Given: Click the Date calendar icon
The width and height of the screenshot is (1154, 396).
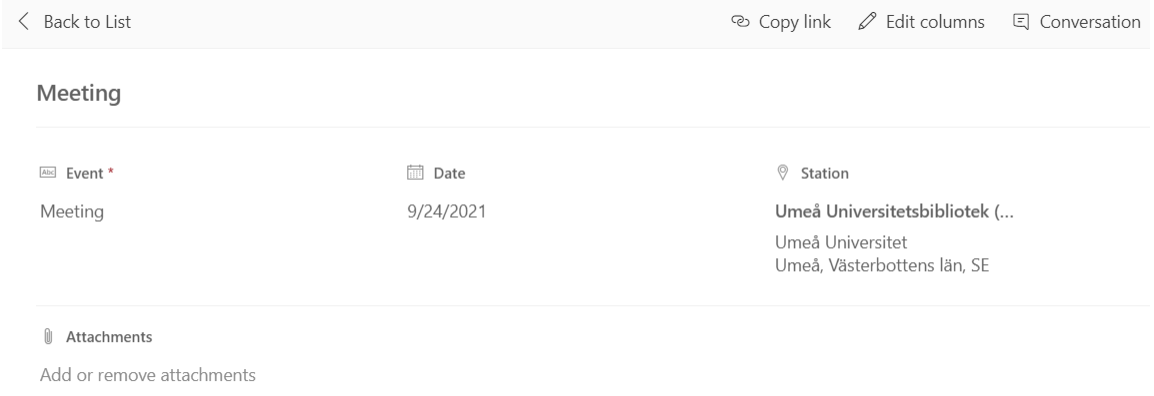Looking at the screenshot, I should pyautogui.click(x=416, y=173).
